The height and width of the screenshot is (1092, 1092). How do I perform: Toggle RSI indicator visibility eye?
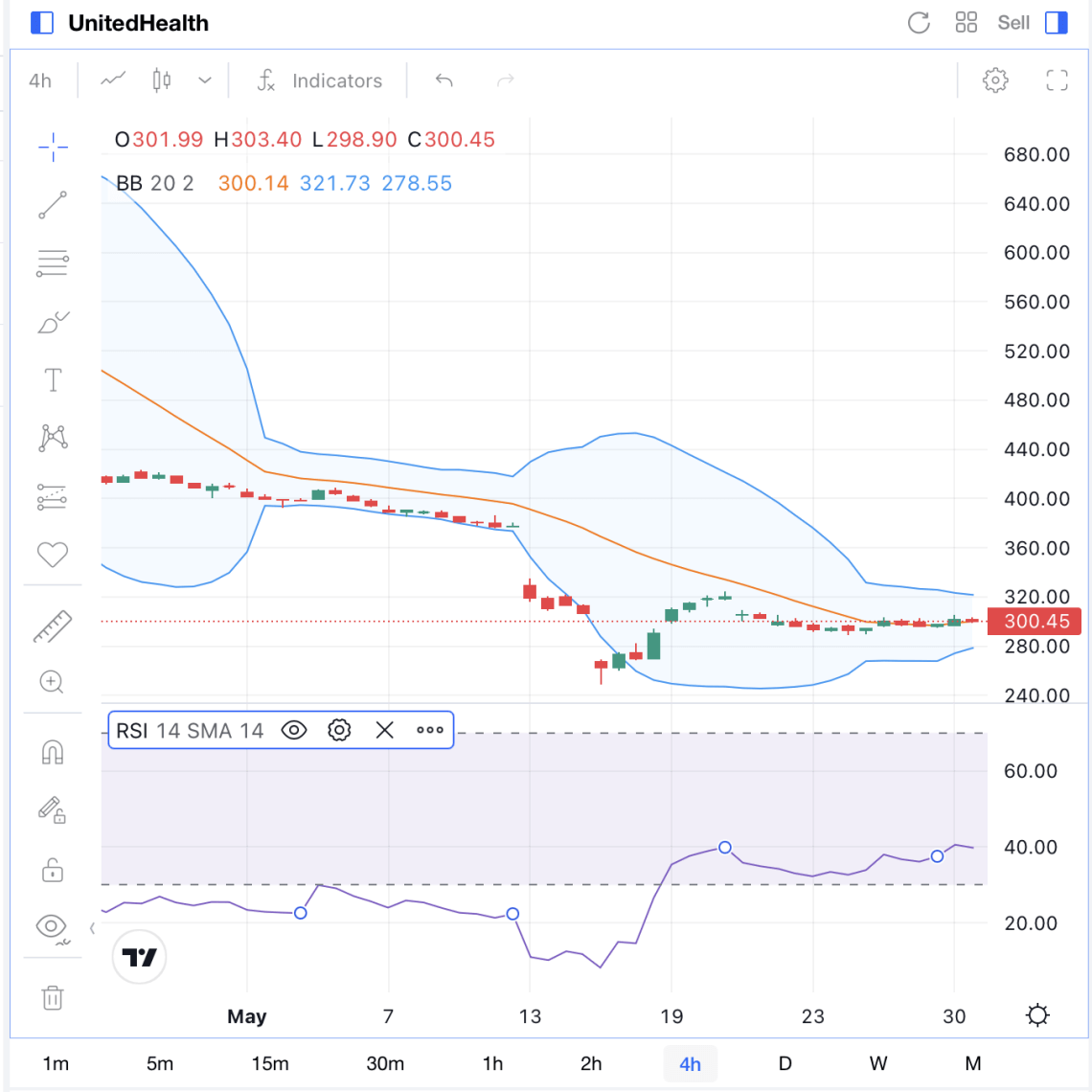[294, 730]
